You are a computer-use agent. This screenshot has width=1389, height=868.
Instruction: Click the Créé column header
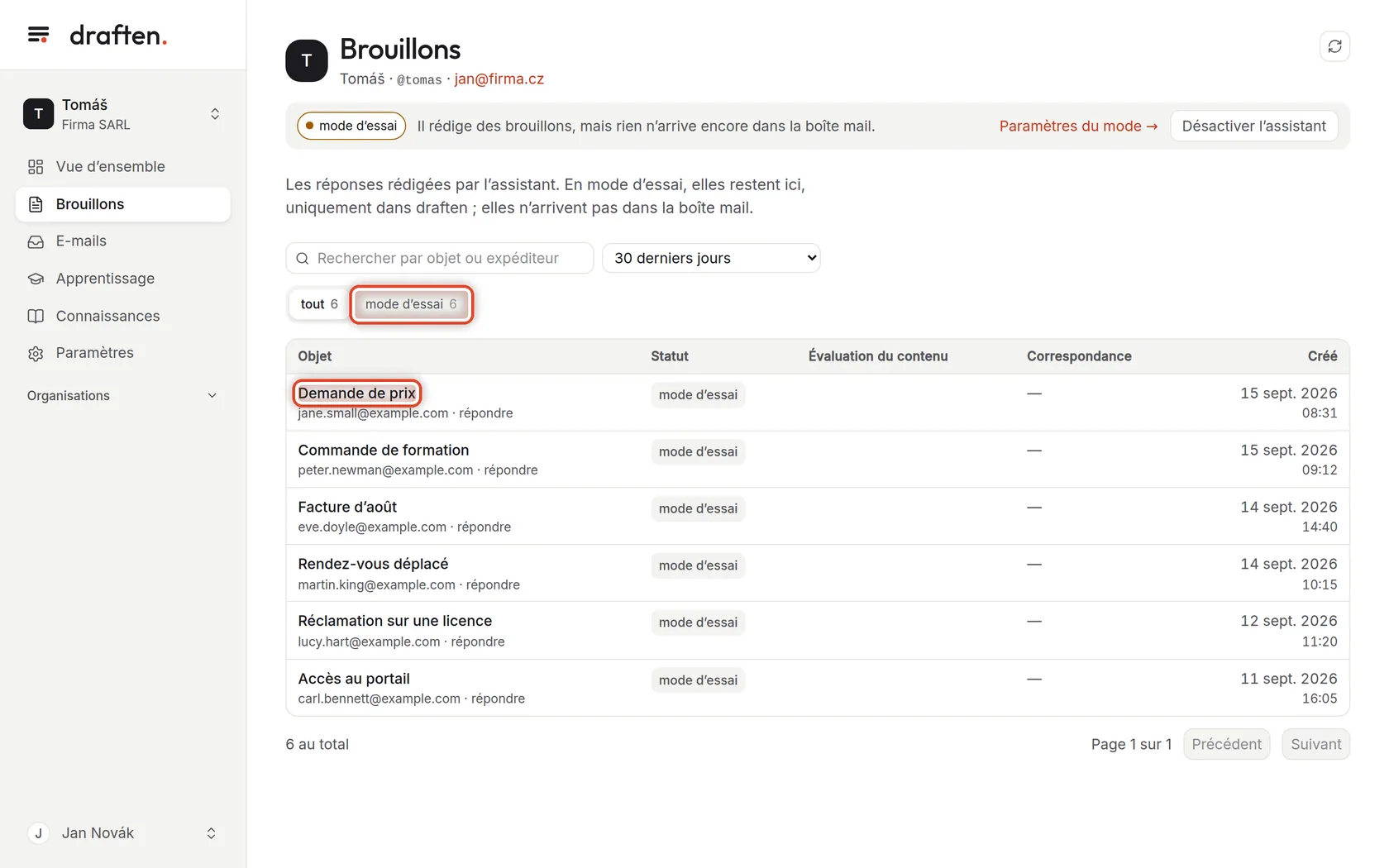1322,356
